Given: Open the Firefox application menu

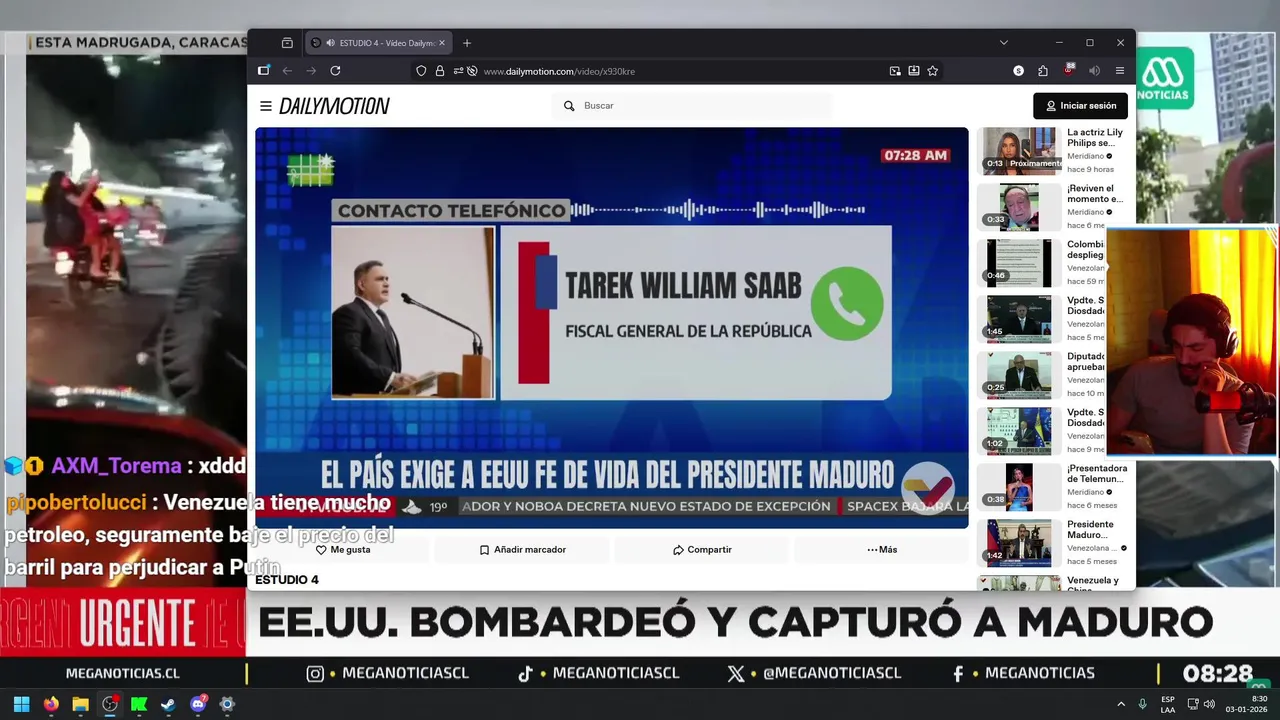Looking at the screenshot, I should [x=1120, y=71].
